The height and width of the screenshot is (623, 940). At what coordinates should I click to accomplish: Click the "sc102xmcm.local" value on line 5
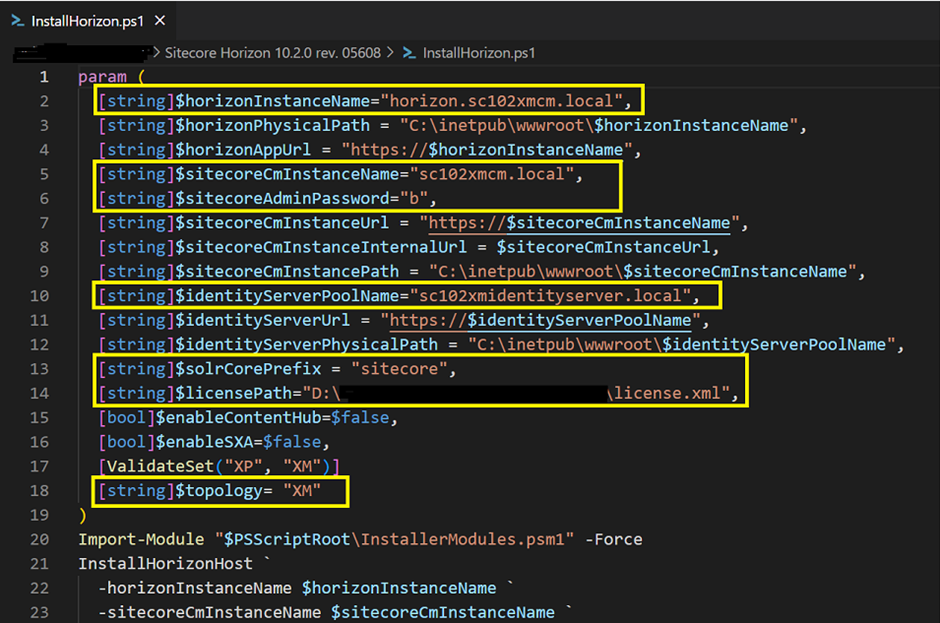point(492,174)
